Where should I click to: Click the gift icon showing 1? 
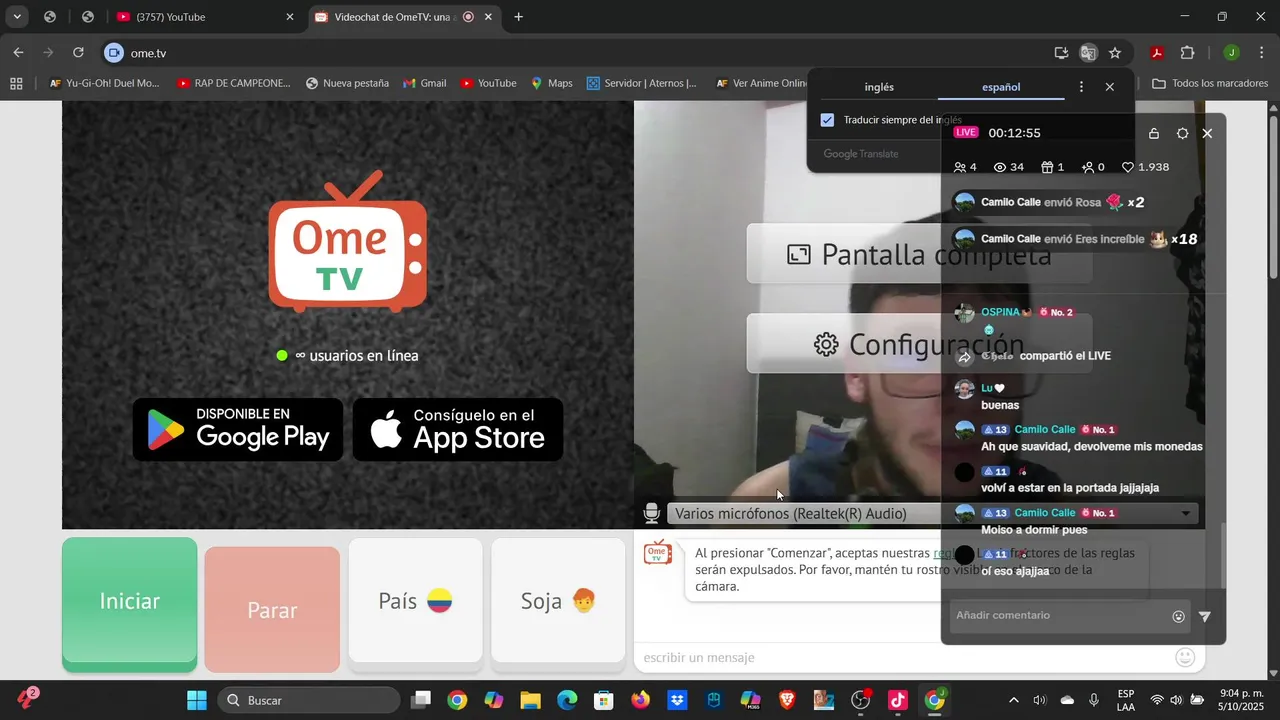1047,167
